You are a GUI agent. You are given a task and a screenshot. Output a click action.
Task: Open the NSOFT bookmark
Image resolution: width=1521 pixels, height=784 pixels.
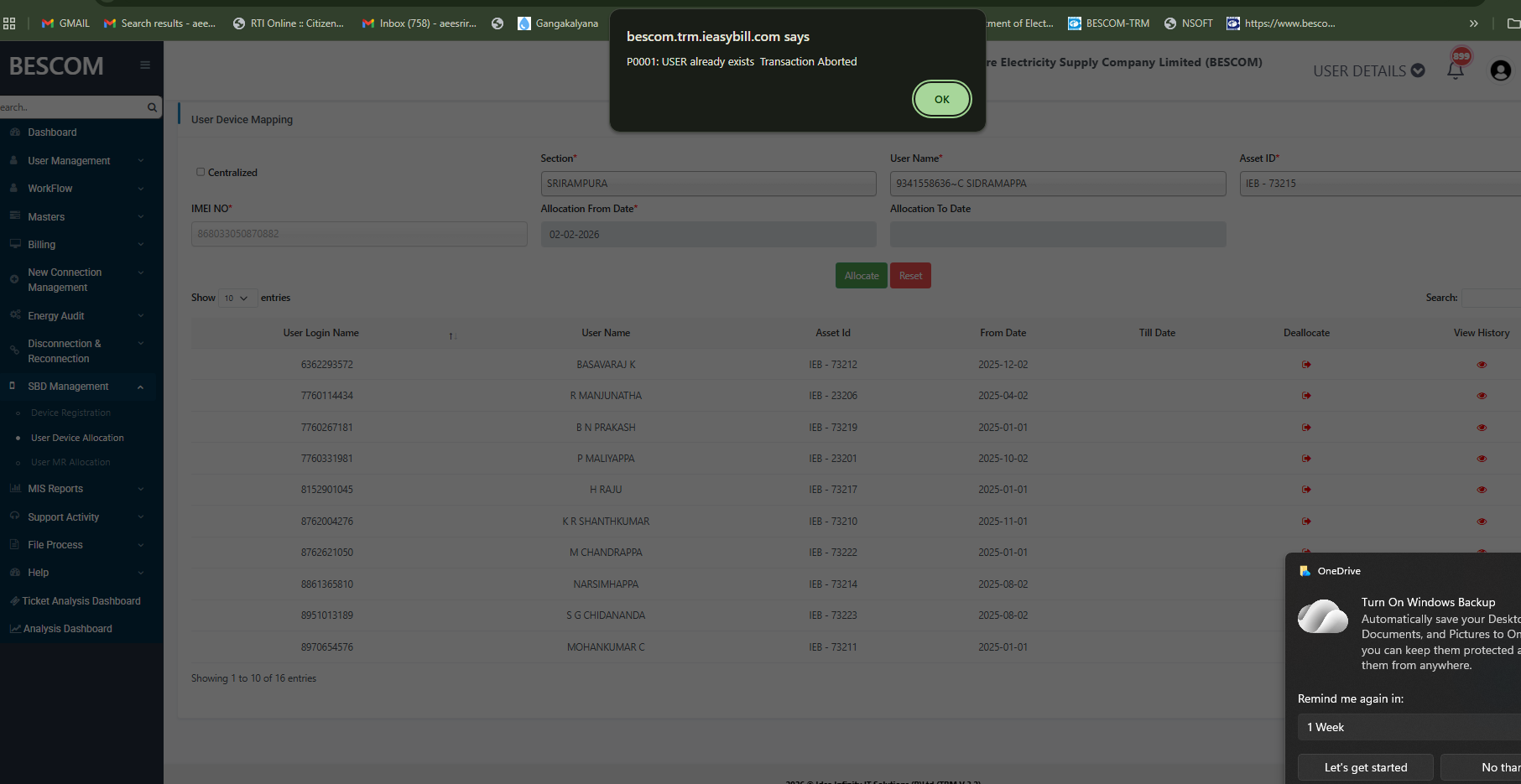(x=1189, y=23)
